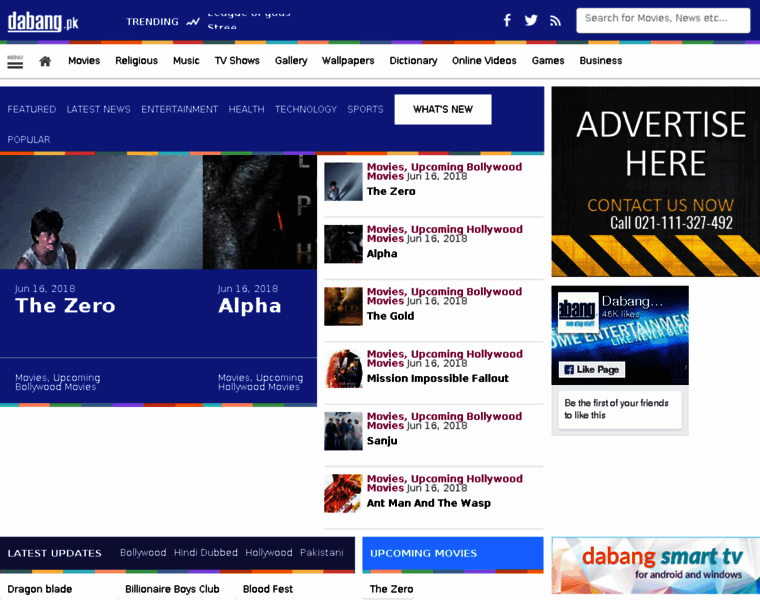Filter latest updates by Hollywood
Image resolution: width=760 pixels, height=600 pixels.
pos(269,553)
